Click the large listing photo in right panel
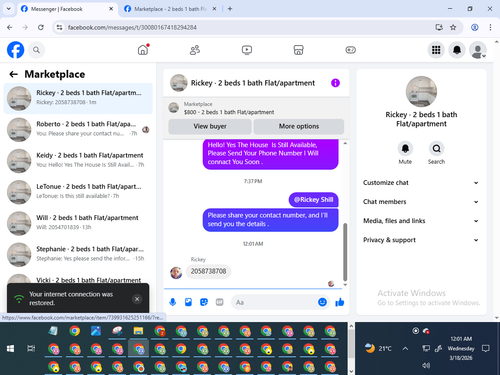The height and width of the screenshot is (375, 500). point(421,92)
